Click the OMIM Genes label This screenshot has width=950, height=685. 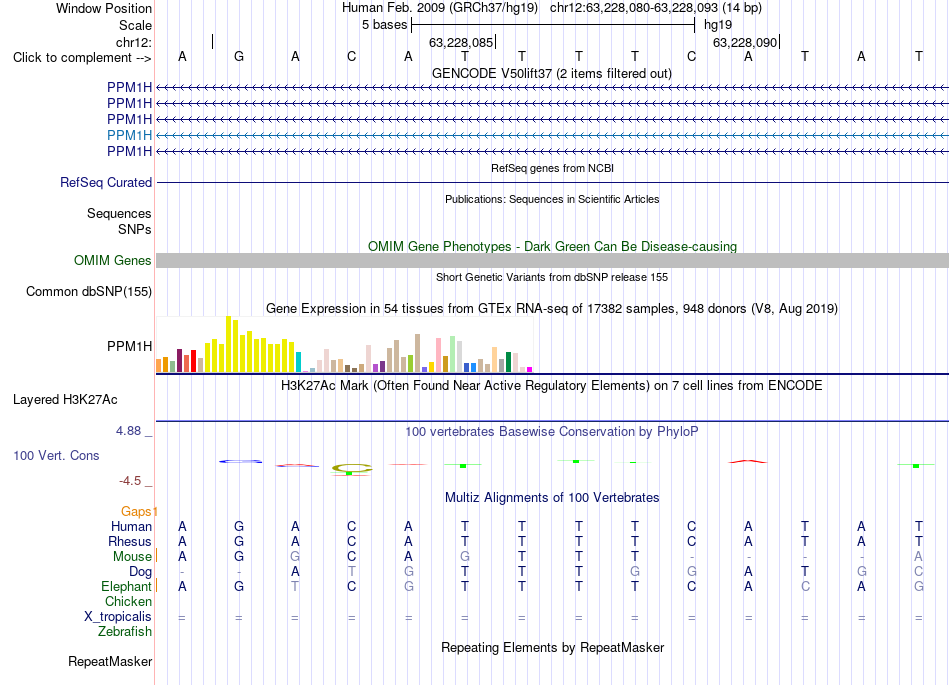click(x=113, y=260)
